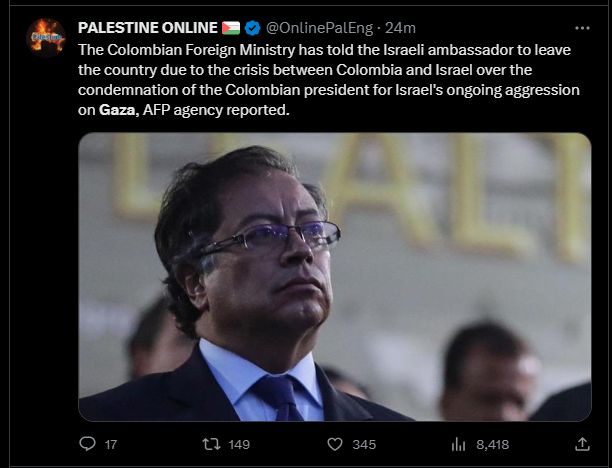This screenshot has height=468, width=612.
Task: Click the Palestinian flag emoji beside the name
Action: (231, 25)
